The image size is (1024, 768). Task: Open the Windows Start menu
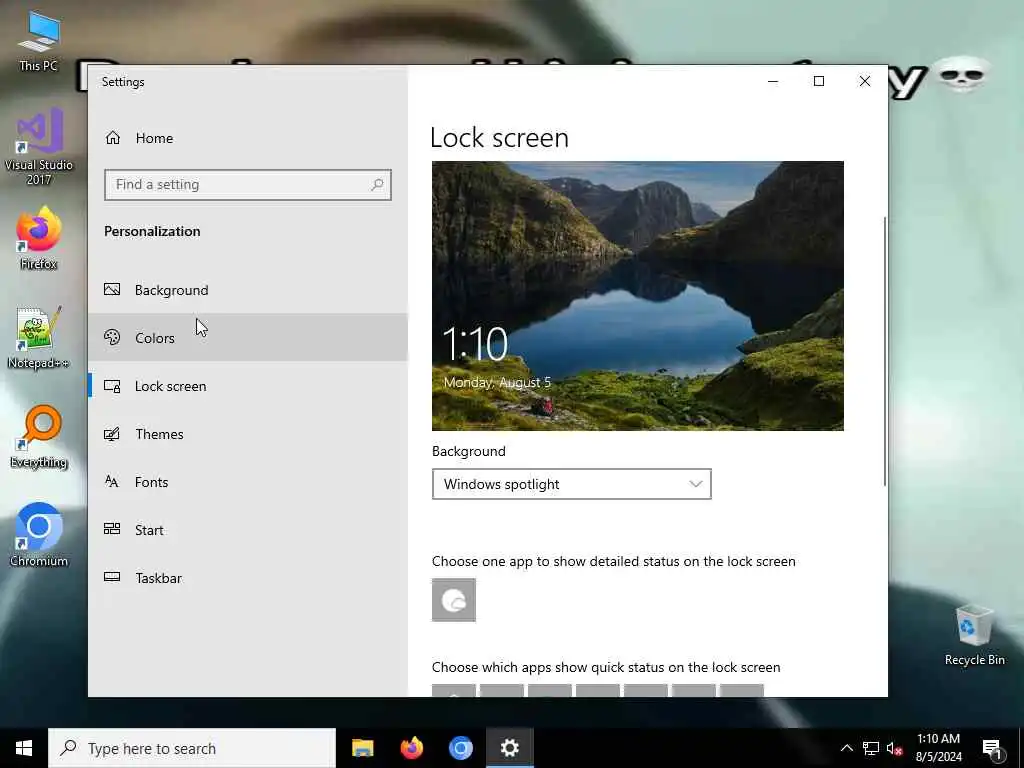[24, 748]
